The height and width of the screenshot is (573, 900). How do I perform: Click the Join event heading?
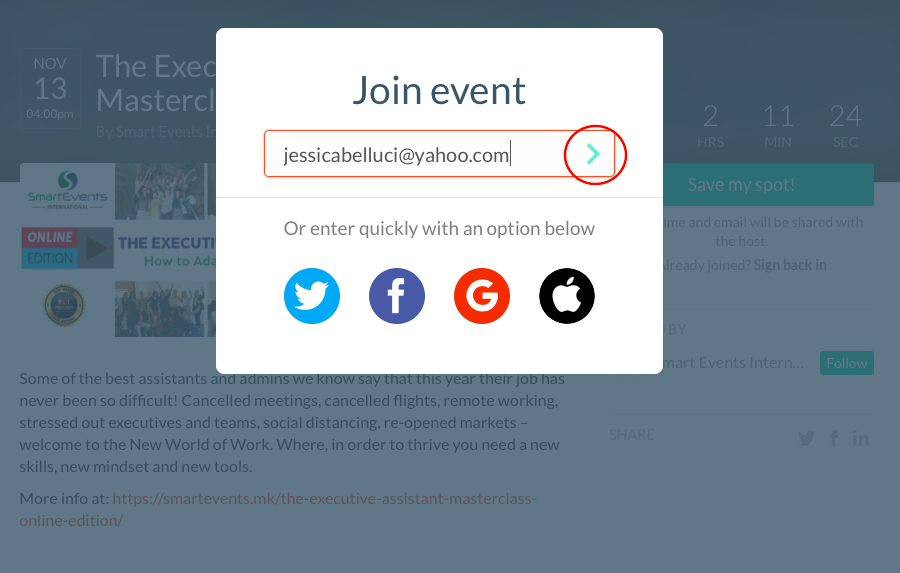click(438, 91)
